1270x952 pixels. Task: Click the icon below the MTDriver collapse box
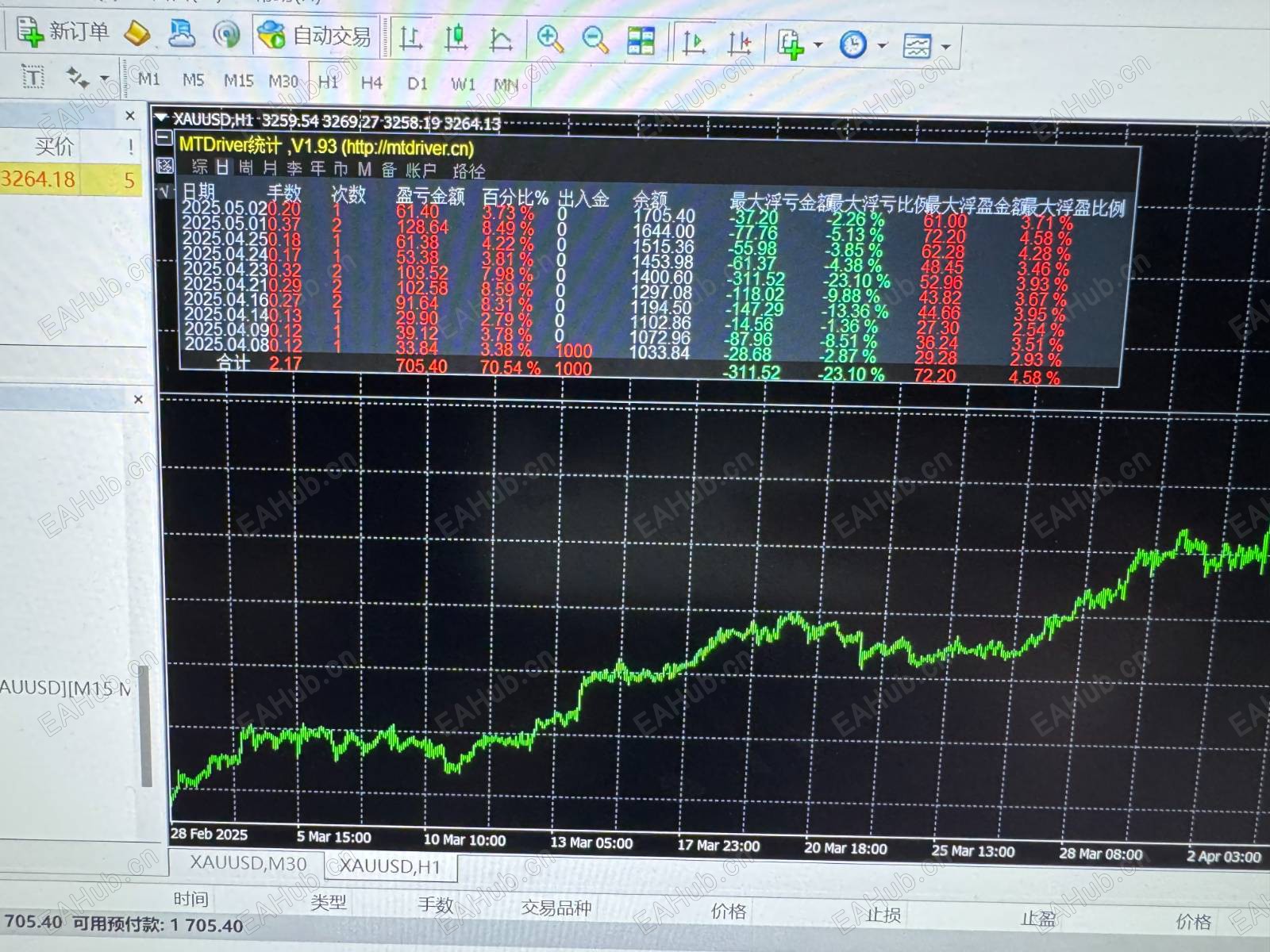164,165
